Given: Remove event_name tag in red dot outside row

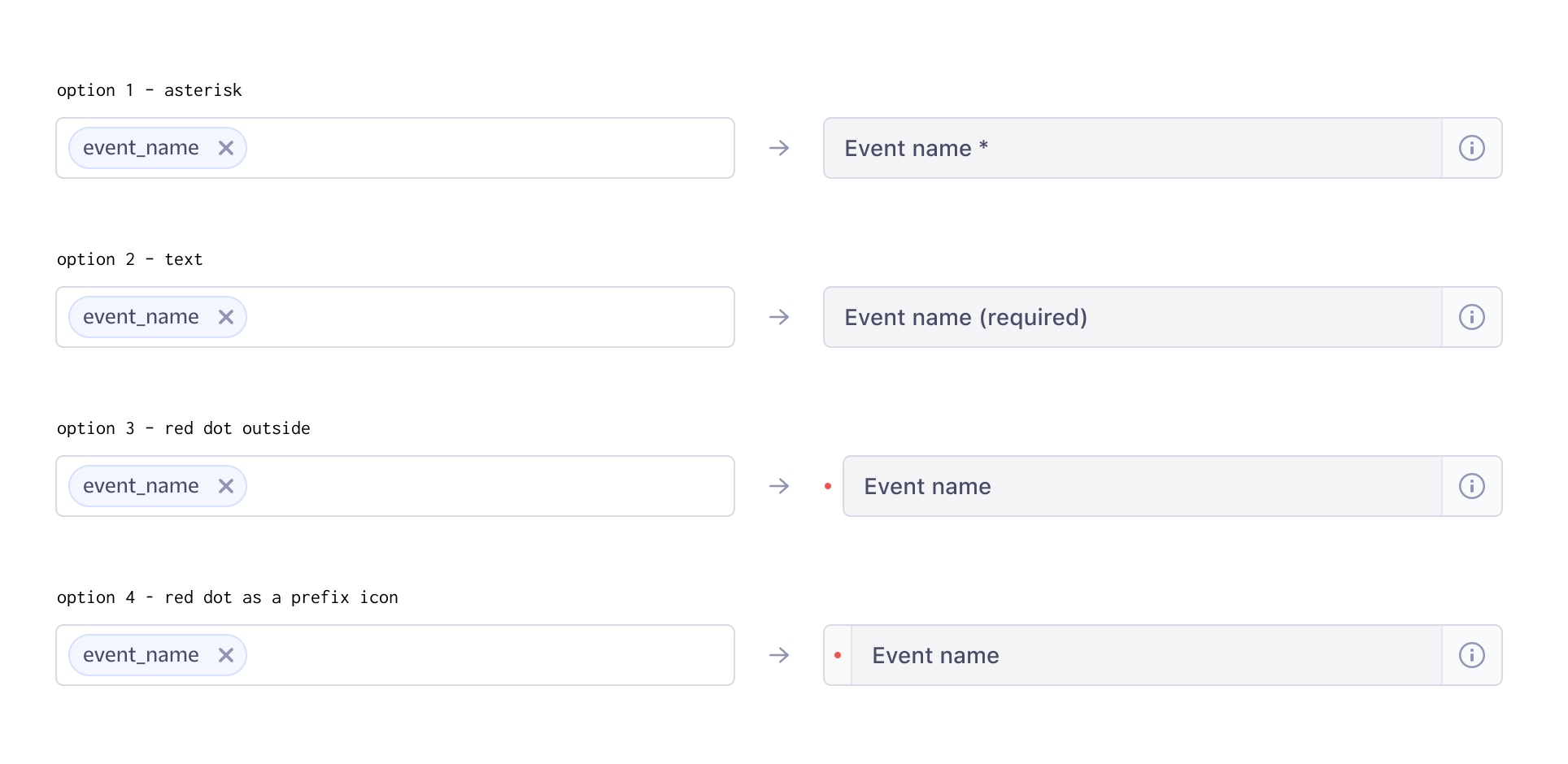Looking at the screenshot, I should click(x=226, y=486).
